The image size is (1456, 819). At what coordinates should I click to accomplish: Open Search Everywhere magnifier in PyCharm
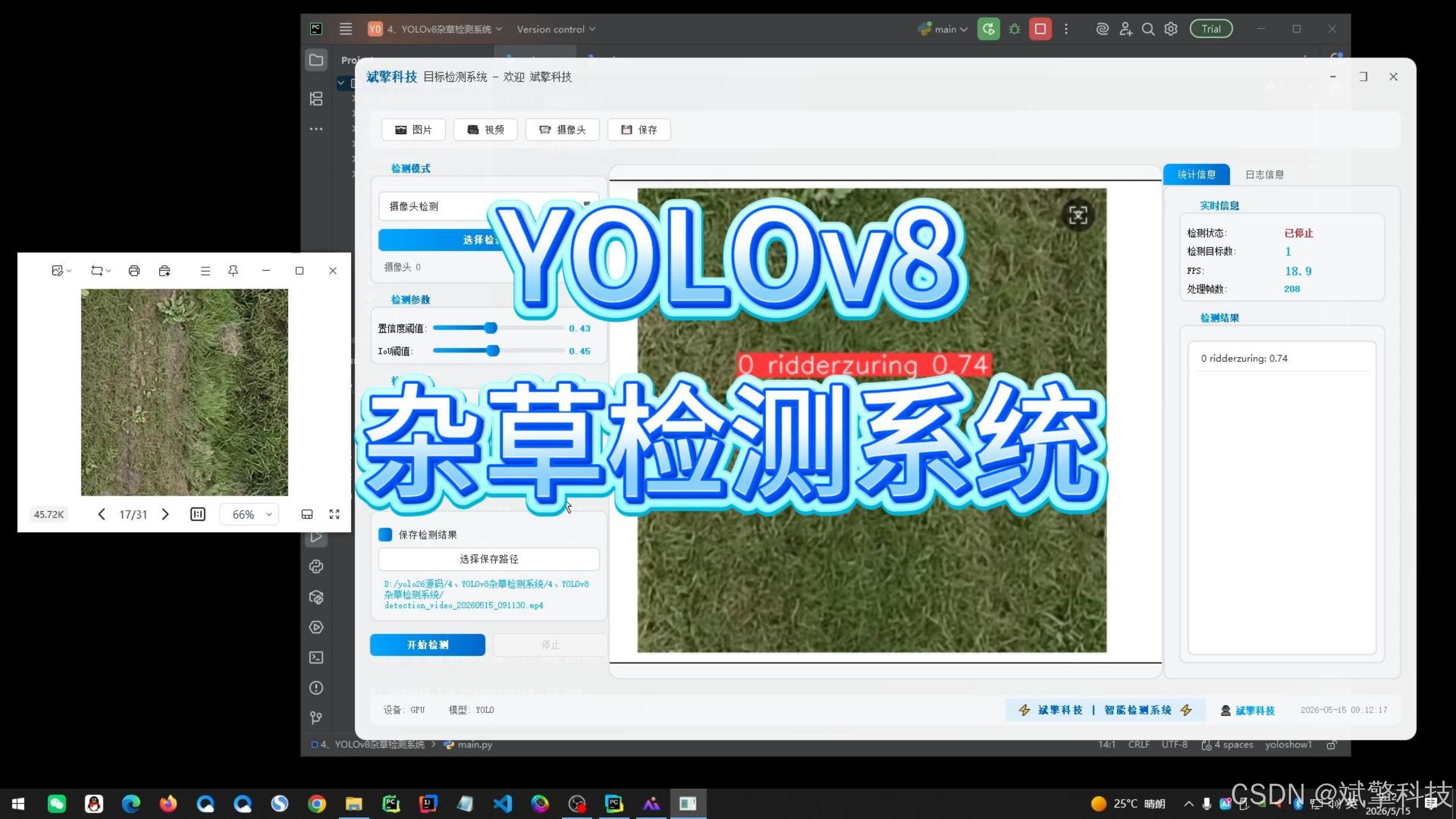pyautogui.click(x=1148, y=29)
